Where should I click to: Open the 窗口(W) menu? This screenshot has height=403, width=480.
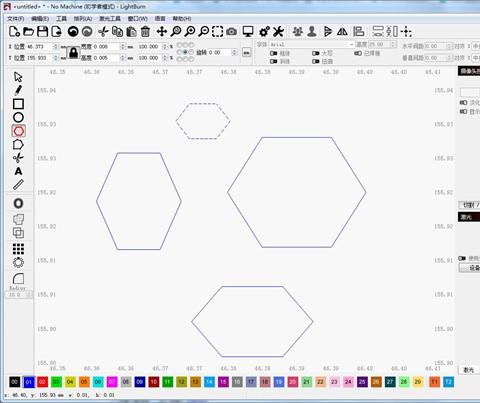[x=138, y=18]
